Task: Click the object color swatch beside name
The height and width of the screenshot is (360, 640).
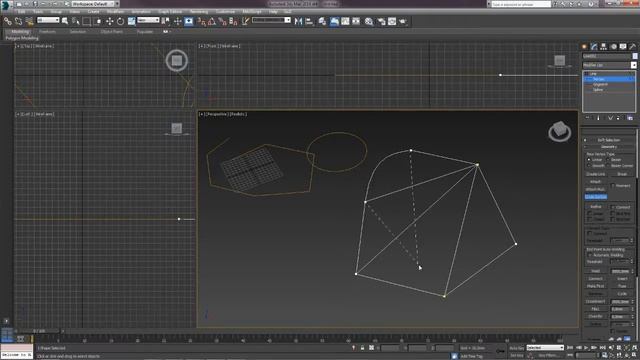Action: (635, 56)
